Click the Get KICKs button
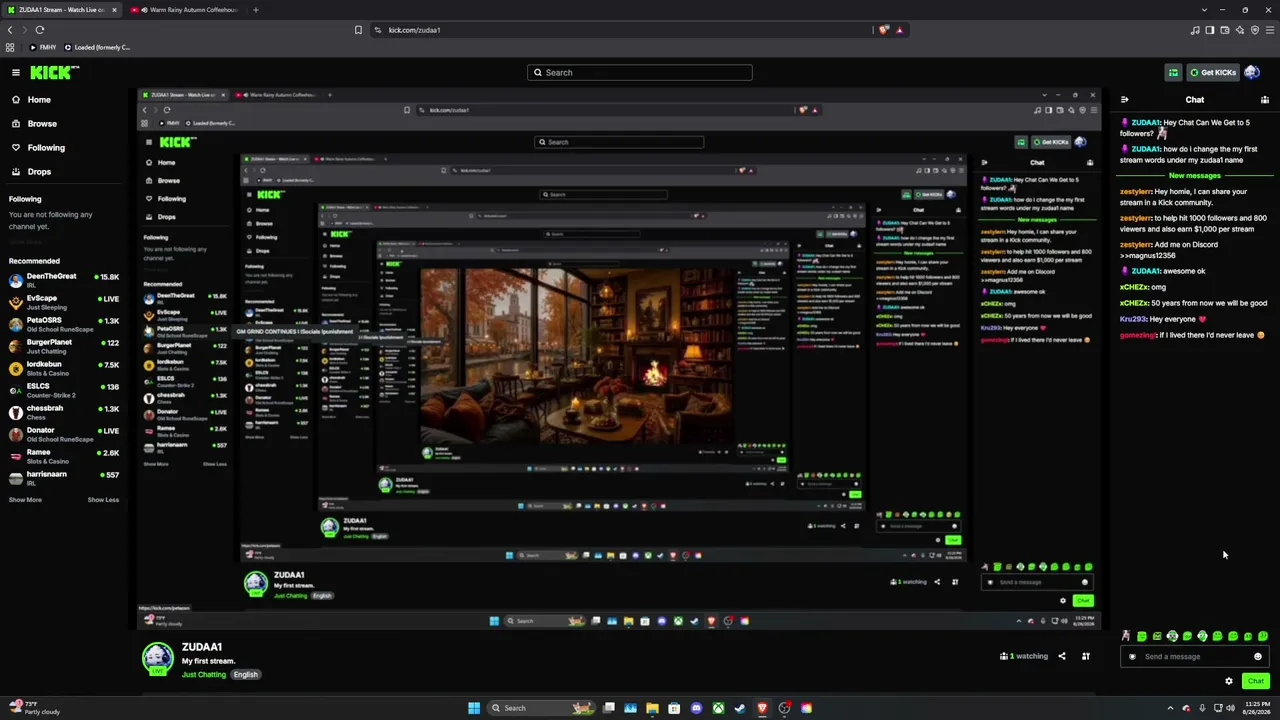Image resolution: width=1280 pixels, height=720 pixels. [x=1213, y=72]
